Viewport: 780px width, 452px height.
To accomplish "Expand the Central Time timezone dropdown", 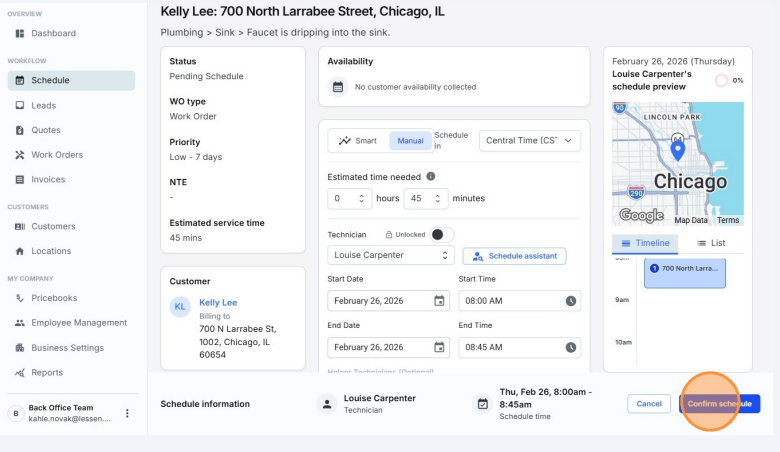I will point(529,141).
